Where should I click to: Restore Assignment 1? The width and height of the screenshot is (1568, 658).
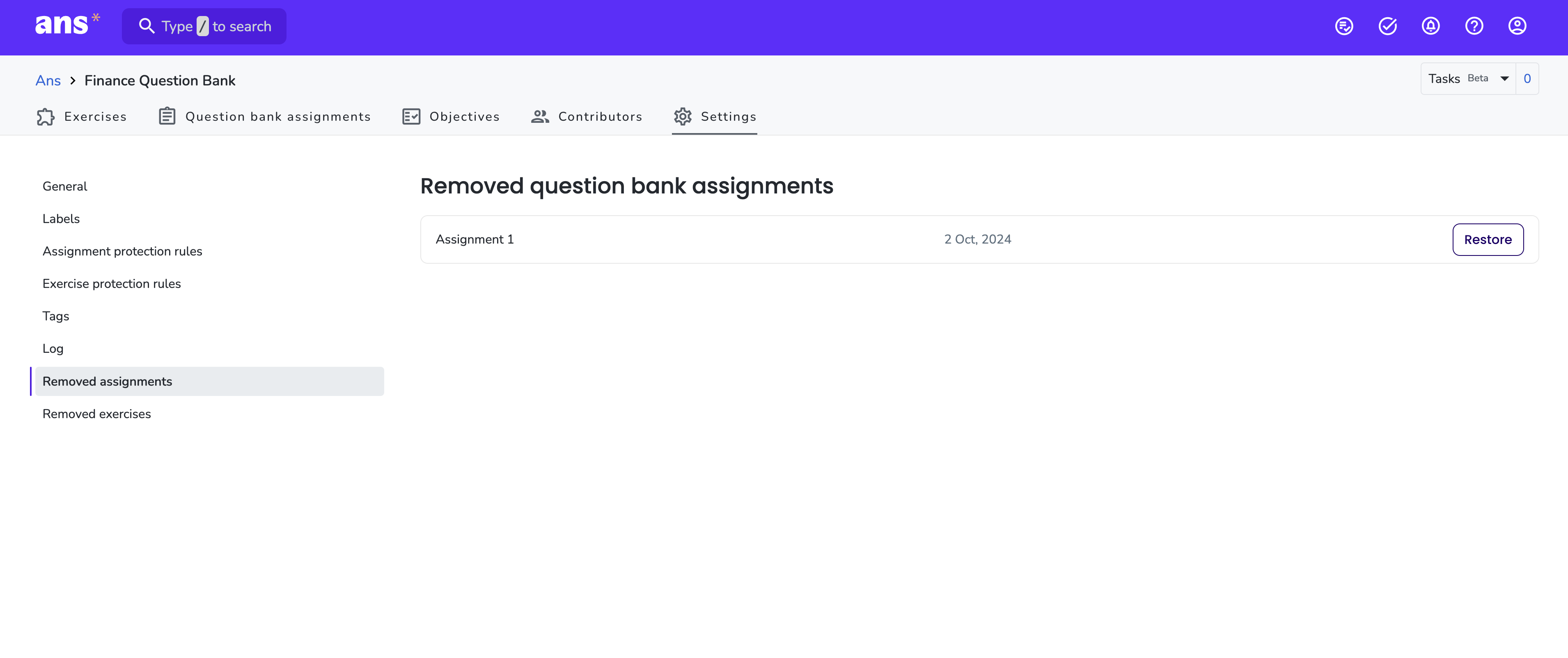1488,239
